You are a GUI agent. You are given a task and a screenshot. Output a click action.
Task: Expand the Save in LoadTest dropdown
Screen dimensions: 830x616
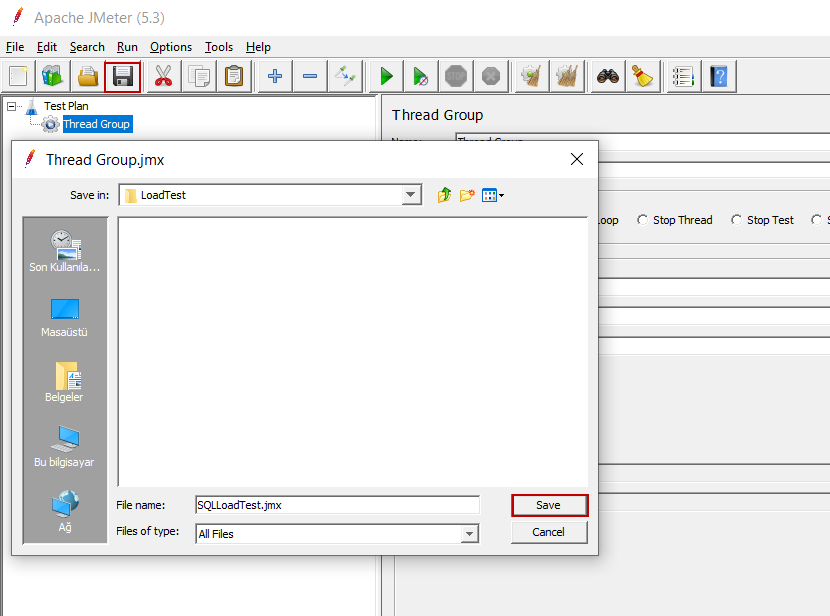(411, 195)
